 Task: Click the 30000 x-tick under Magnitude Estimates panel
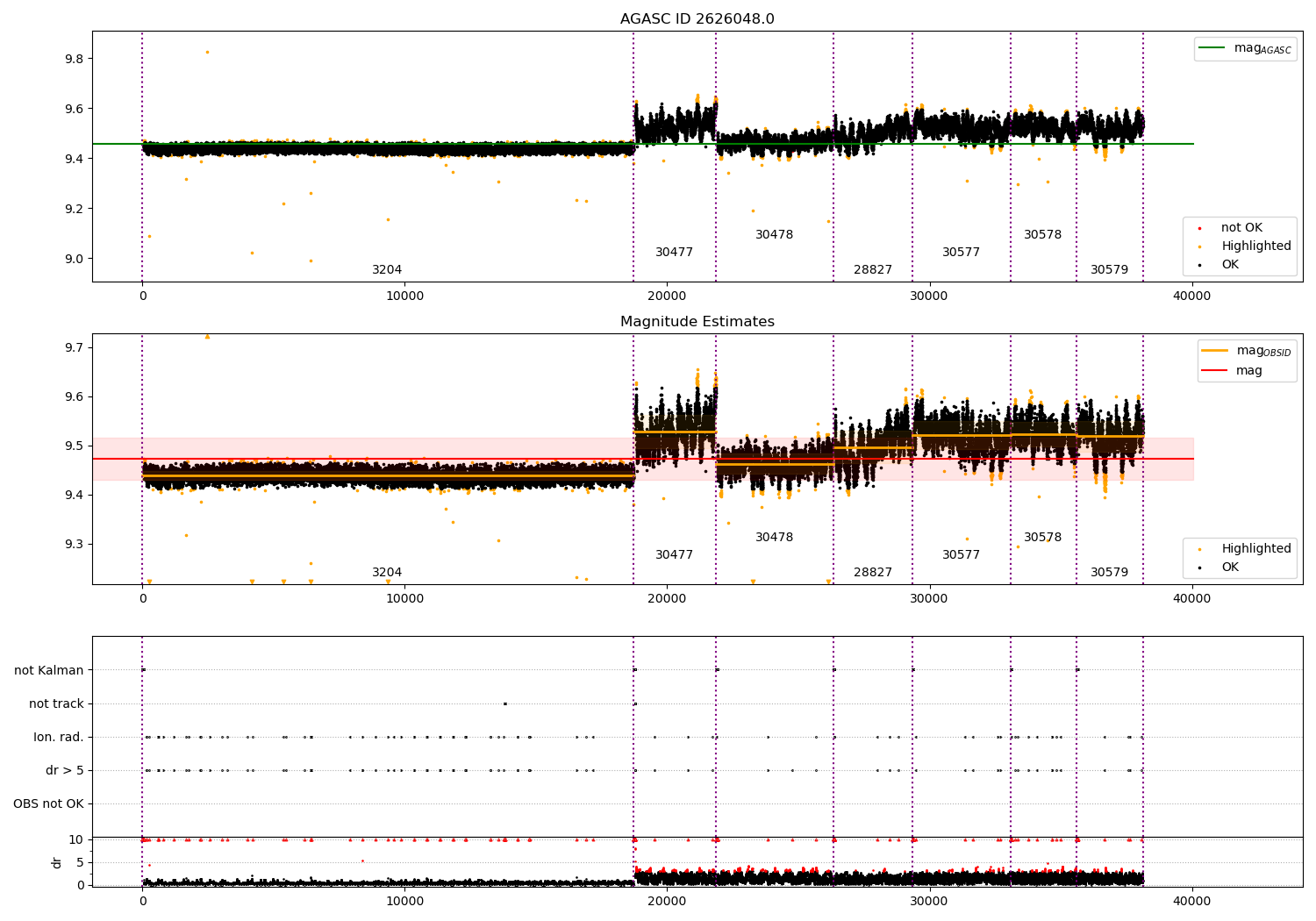[x=929, y=598]
